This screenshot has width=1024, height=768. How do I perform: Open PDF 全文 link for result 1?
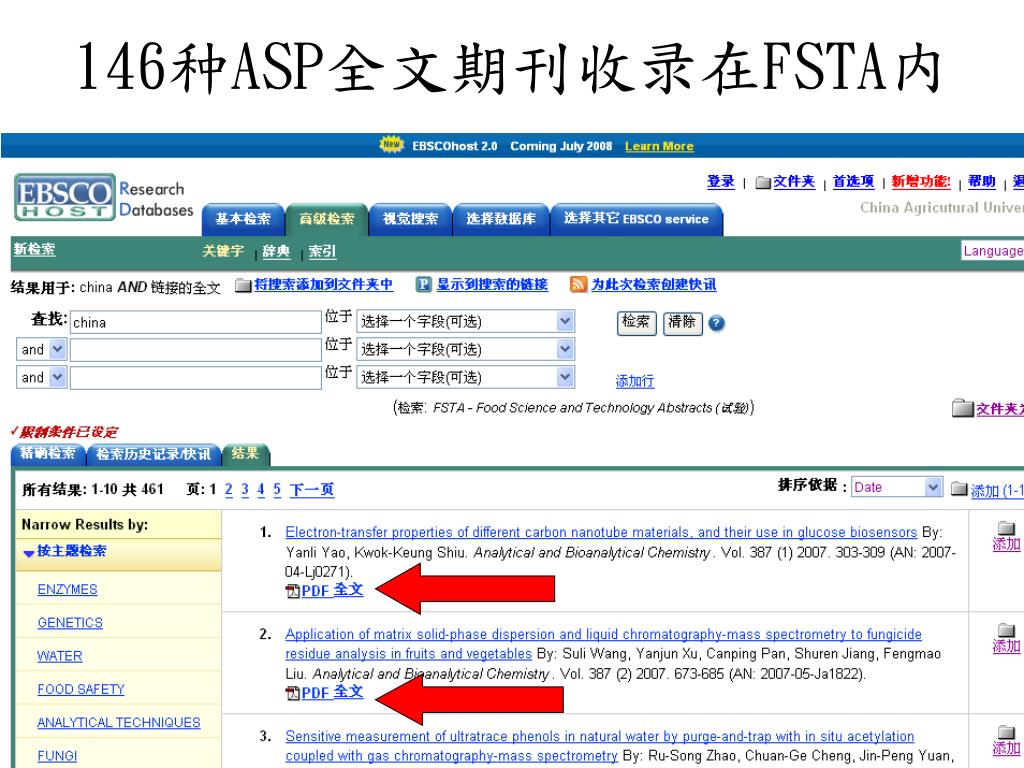click(332, 590)
